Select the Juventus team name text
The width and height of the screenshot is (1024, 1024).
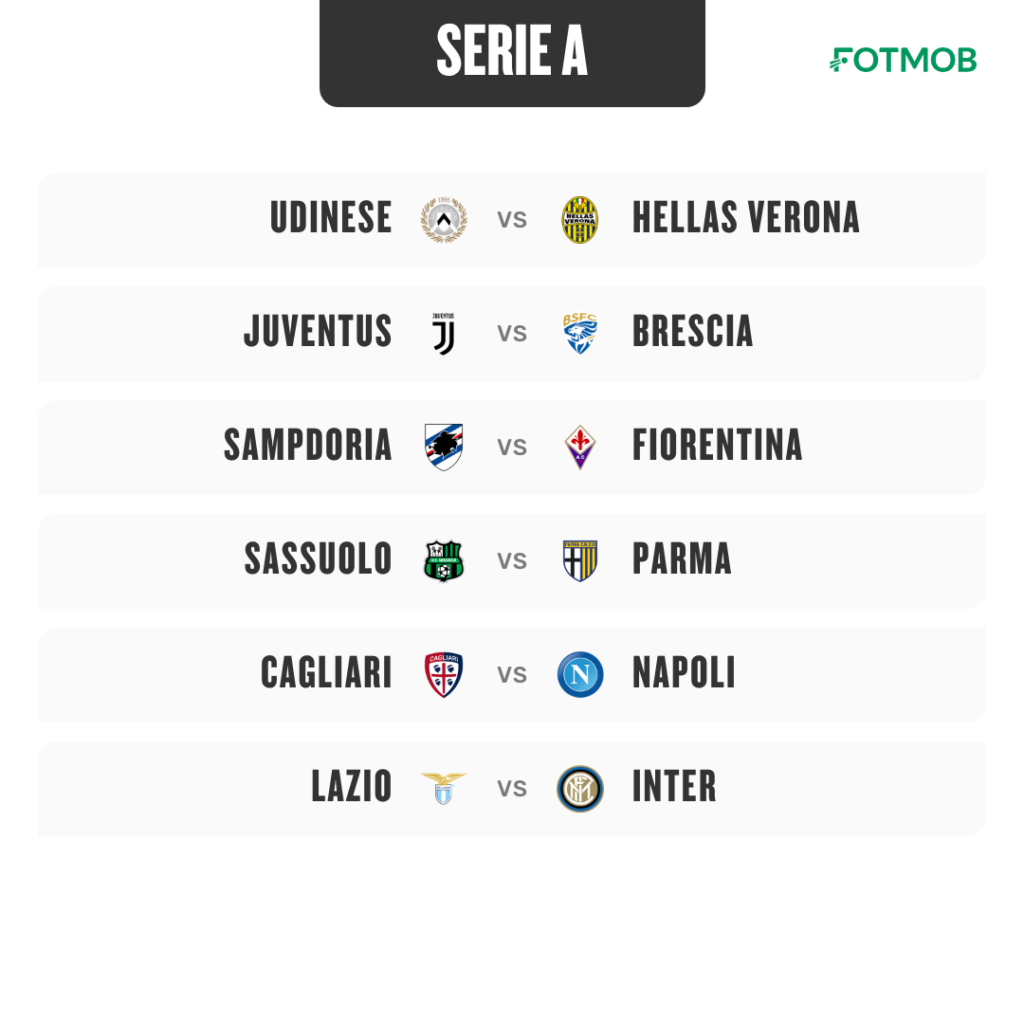(x=318, y=331)
